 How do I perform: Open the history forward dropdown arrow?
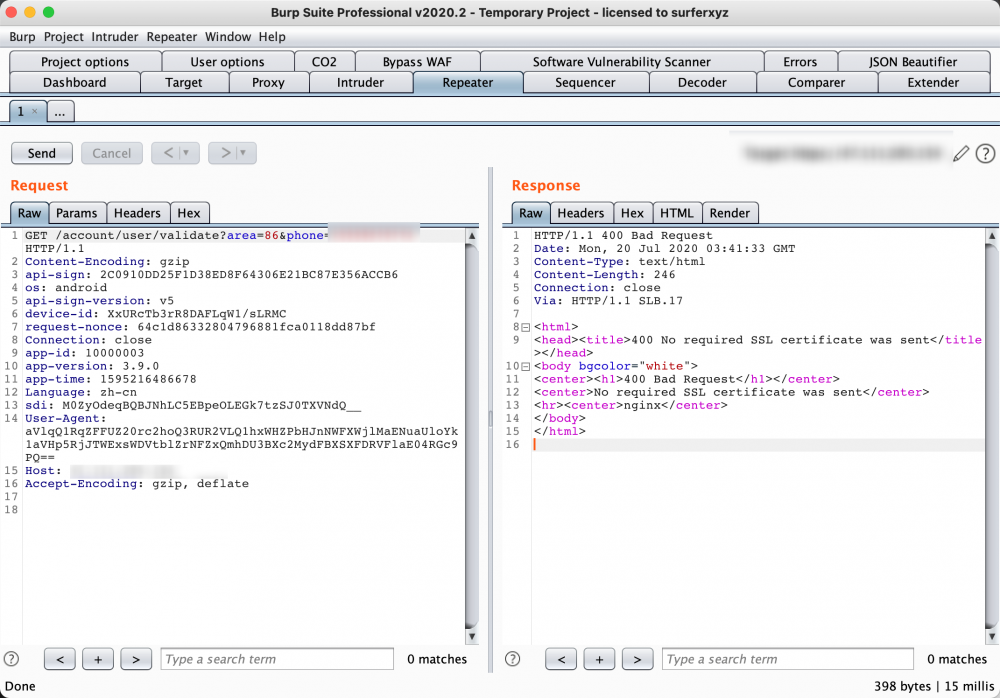[243, 153]
